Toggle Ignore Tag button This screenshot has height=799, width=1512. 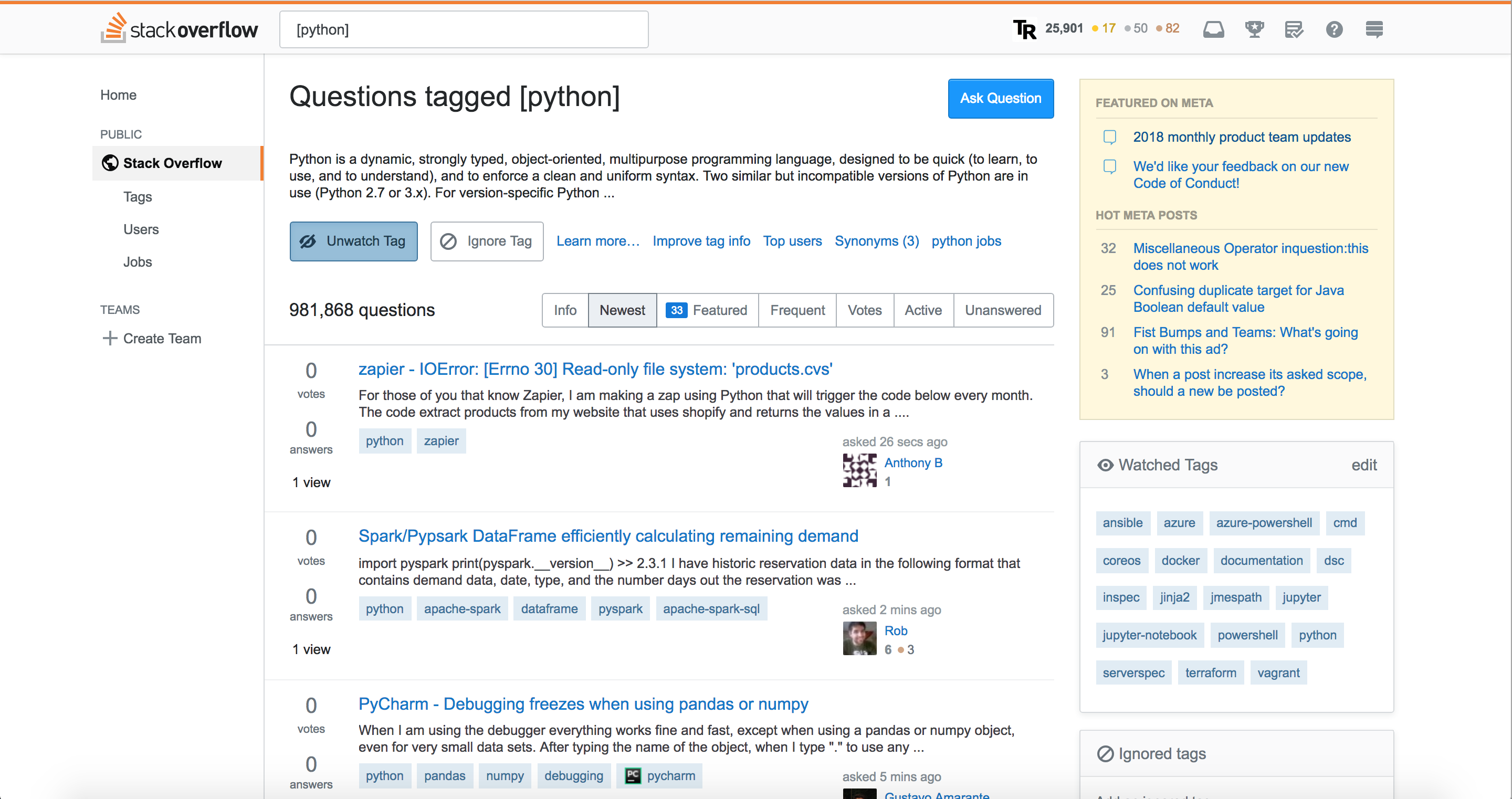coord(487,241)
